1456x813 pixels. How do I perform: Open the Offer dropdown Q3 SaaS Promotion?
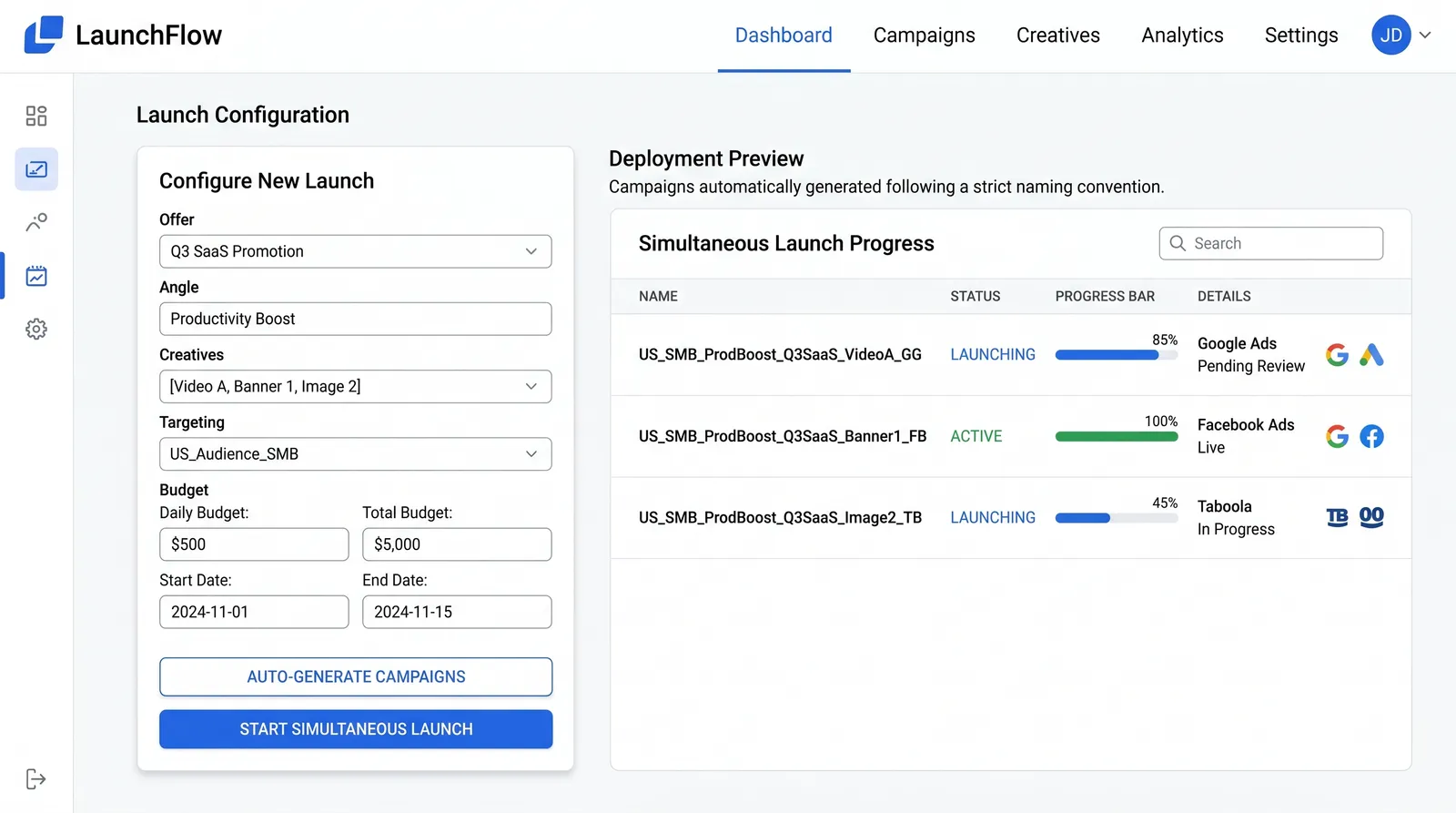[356, 251]
